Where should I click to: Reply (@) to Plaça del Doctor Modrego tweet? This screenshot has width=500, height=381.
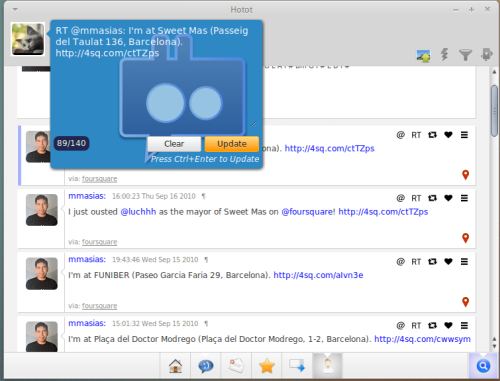click(x=400, y=325)
